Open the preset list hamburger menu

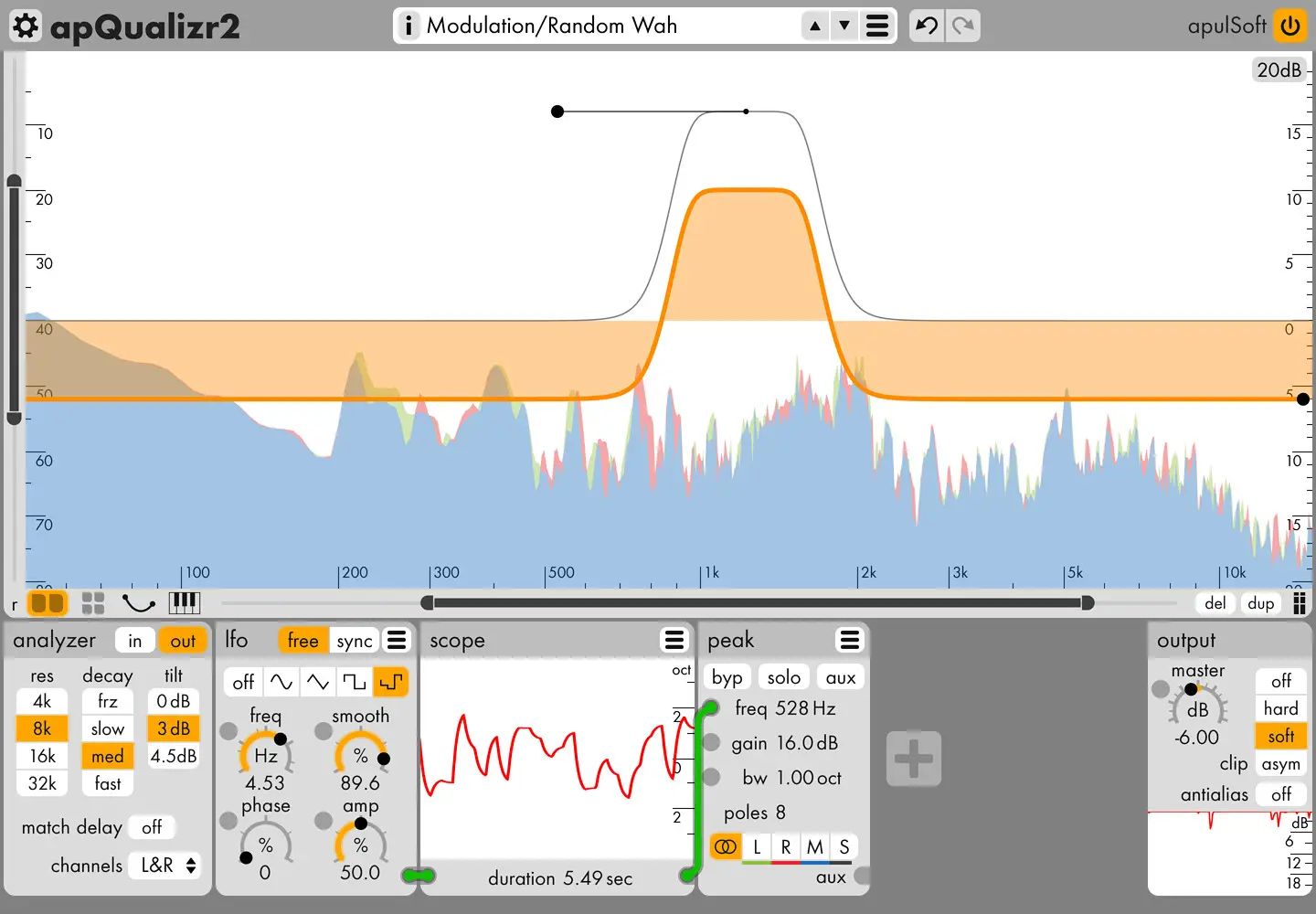[x=877, y=26]
